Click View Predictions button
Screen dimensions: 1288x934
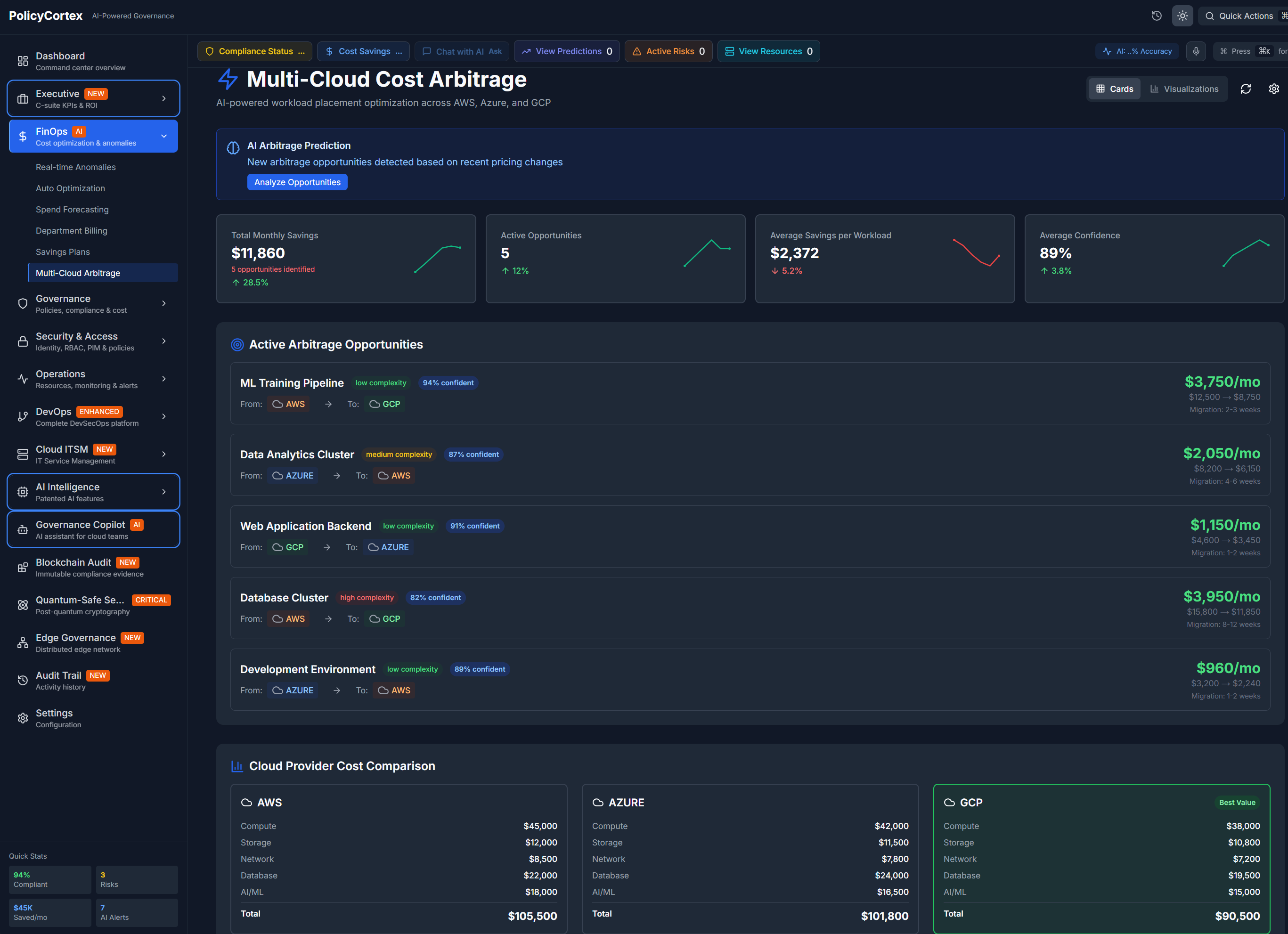click(567, 51)
